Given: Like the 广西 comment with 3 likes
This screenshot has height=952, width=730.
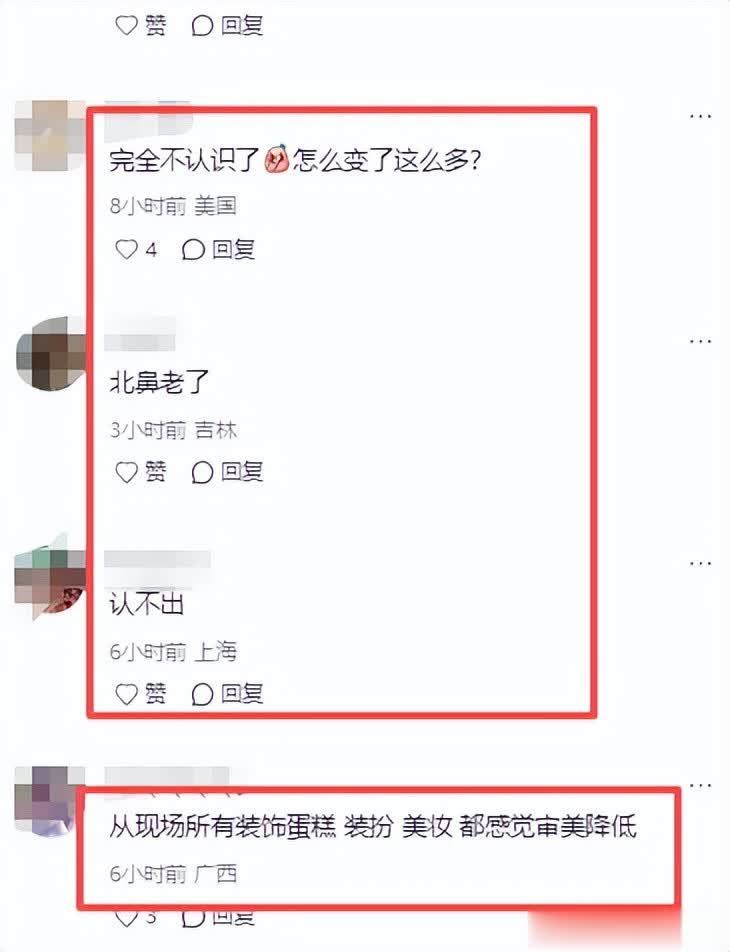Looking at the screenshot, I should pyautogui.click(x=135, y=918).
